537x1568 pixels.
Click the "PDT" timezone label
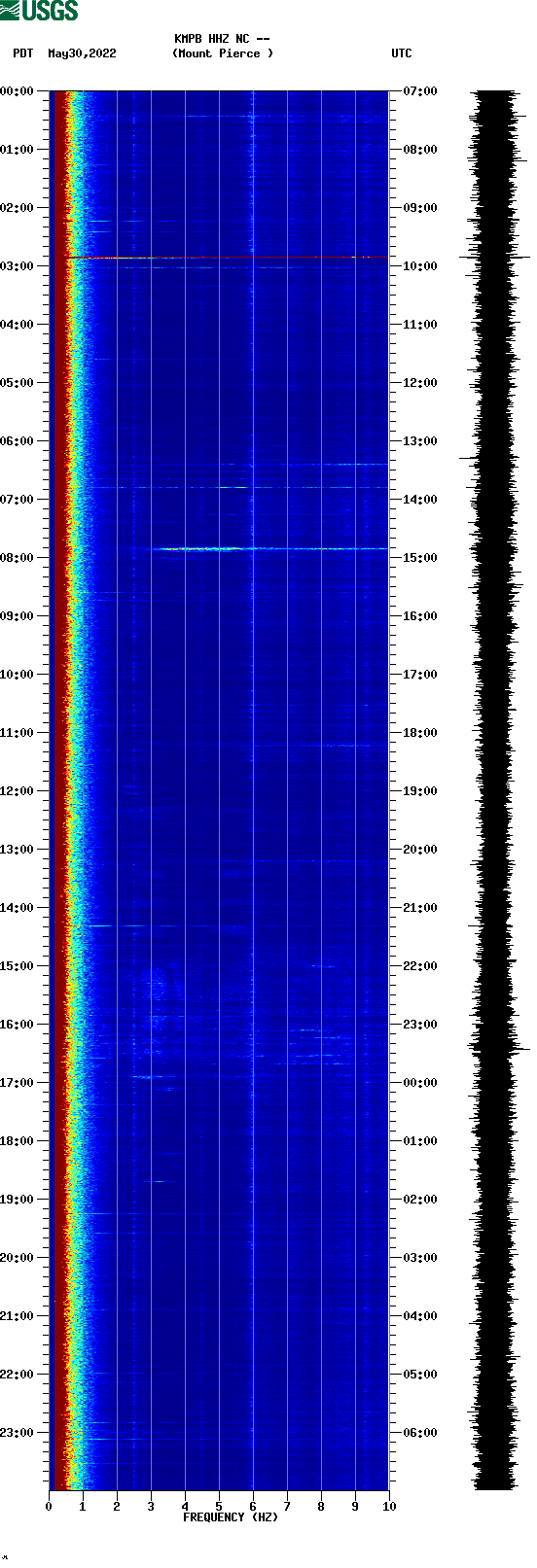click(x=23, y=53)
